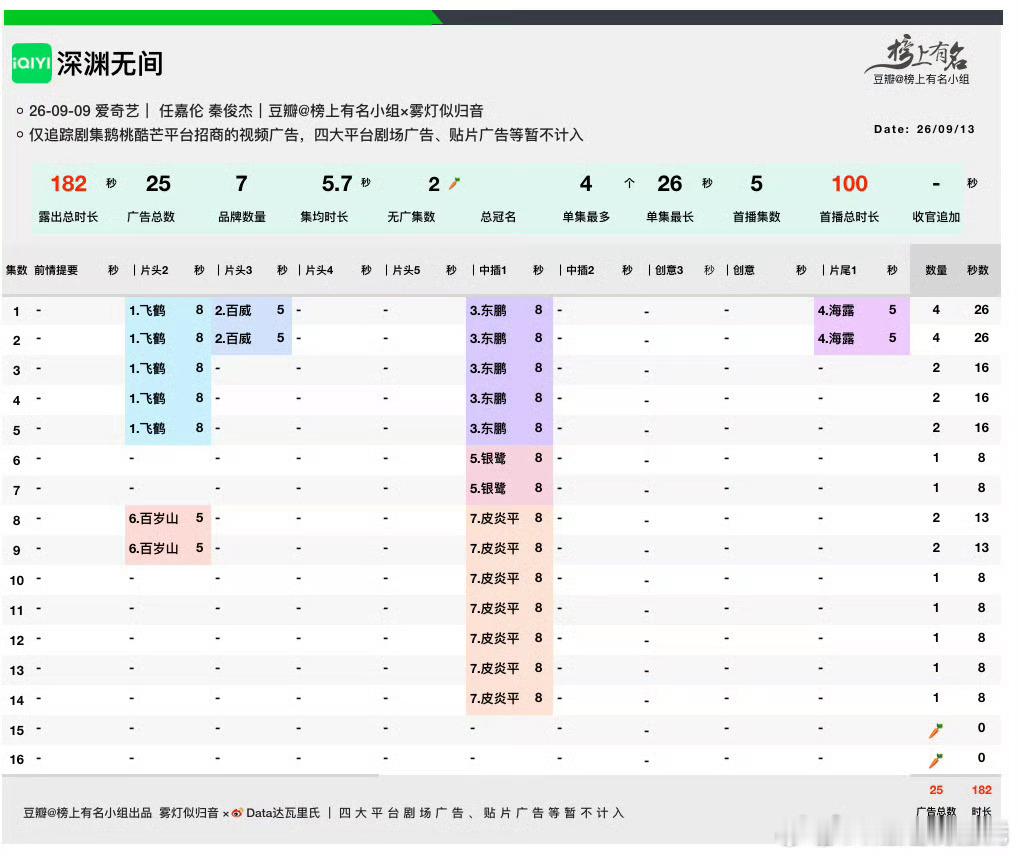The image size is (1018, 856).
Task: Click the green iQIYI logo
Action: (x=31, y=63)
